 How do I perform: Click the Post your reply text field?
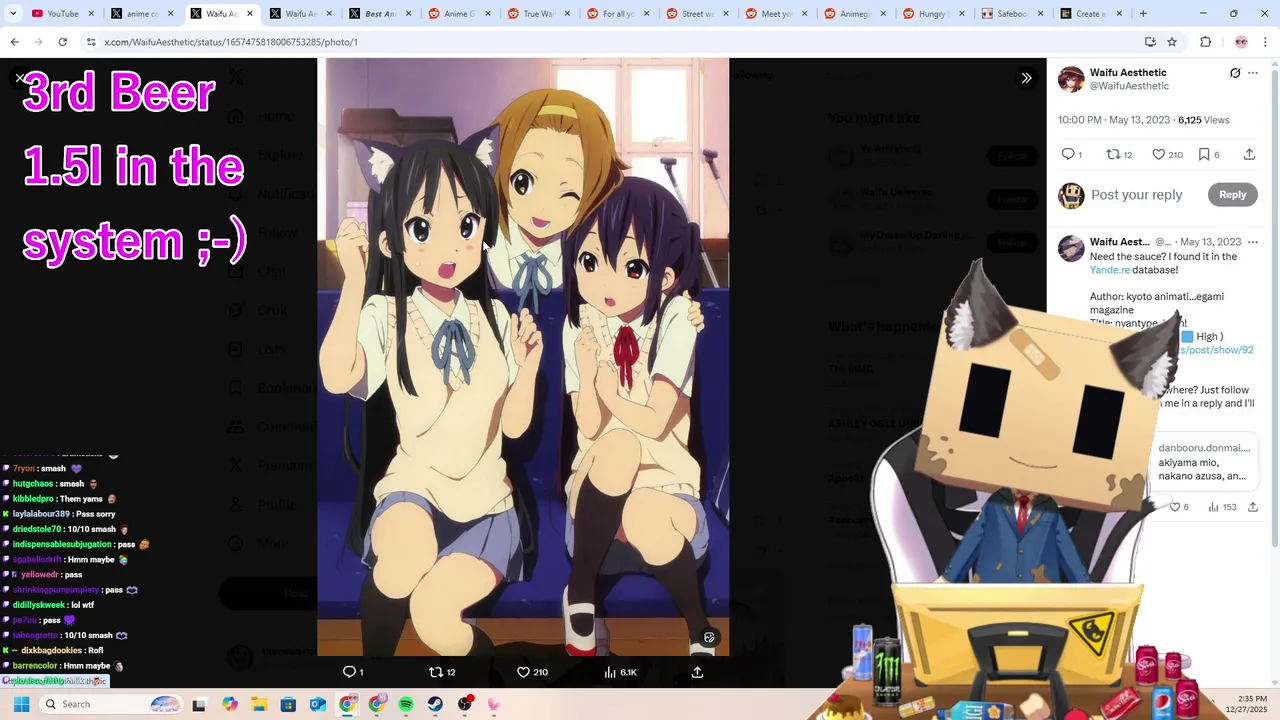click(1136, 195)
